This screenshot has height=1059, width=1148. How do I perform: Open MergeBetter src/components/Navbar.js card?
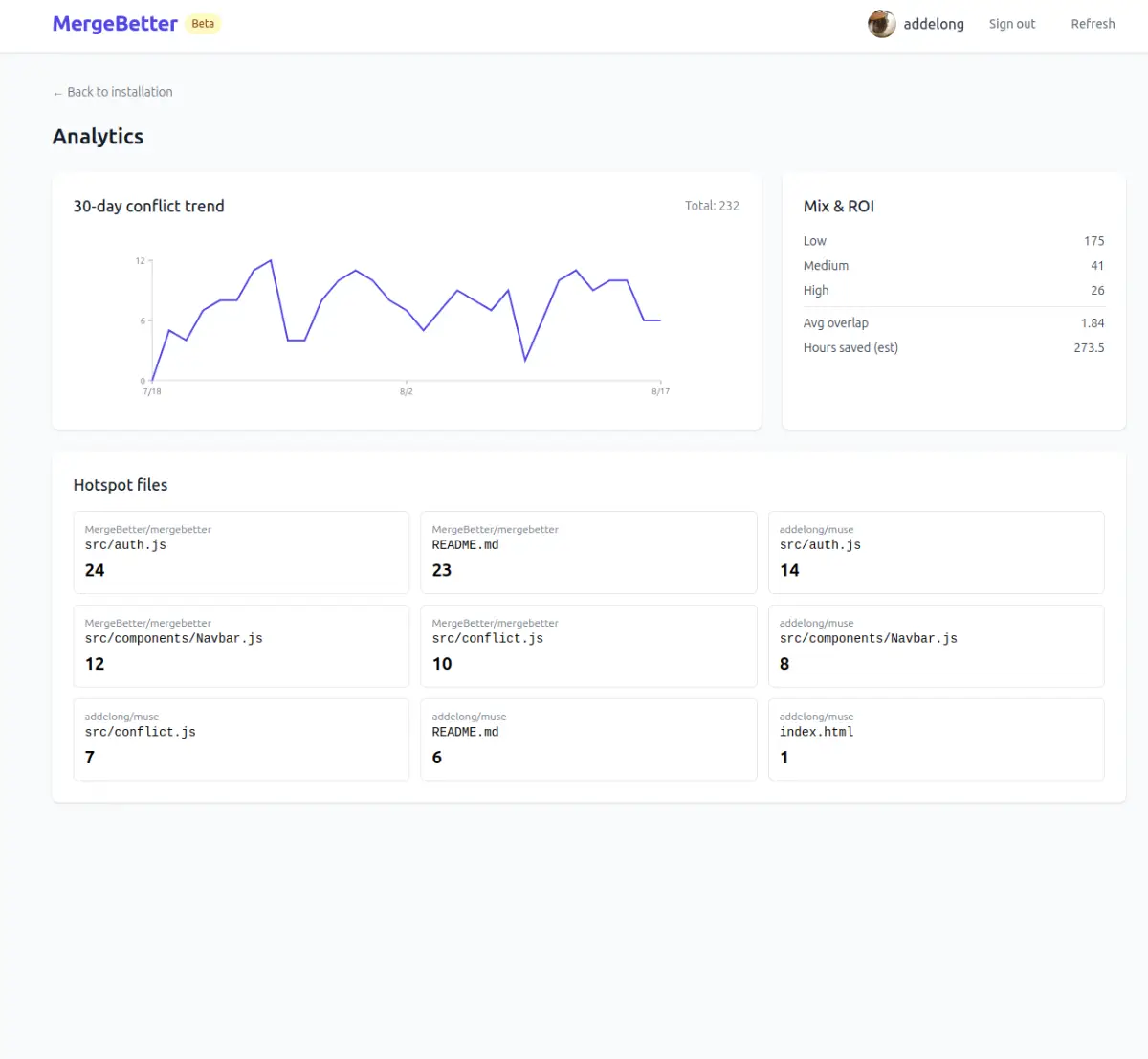(241, 646)
